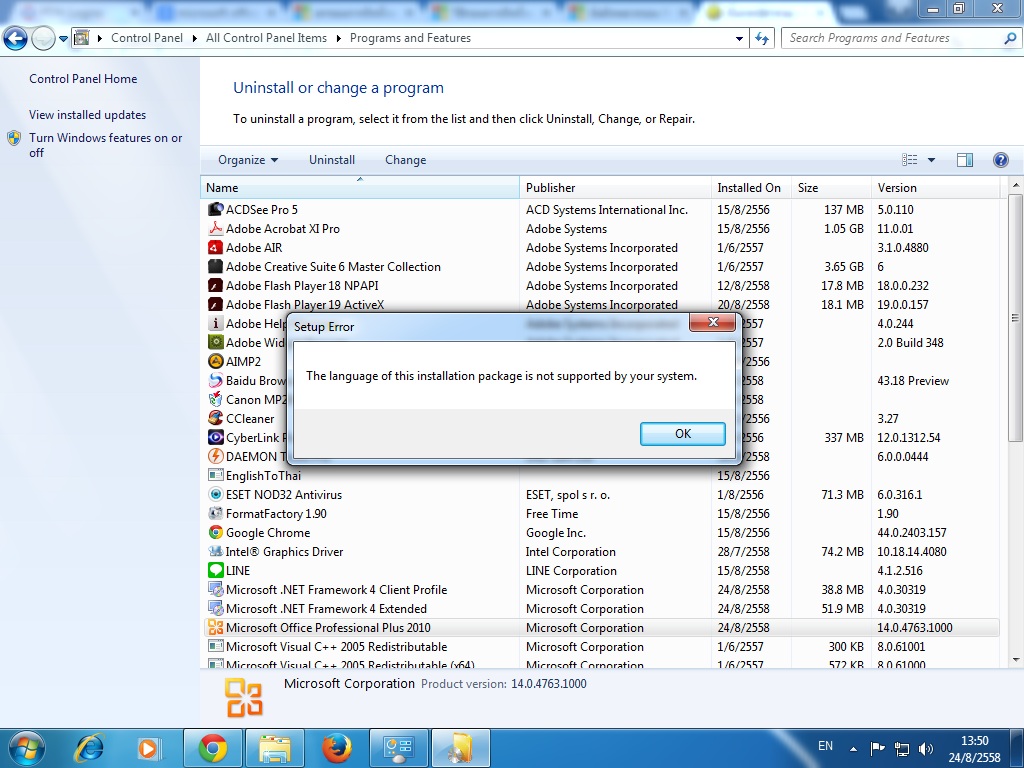Sort by Size column header
Image resolution: width=1024 pixels, height=768 pixels.
[x=831, y=187]
